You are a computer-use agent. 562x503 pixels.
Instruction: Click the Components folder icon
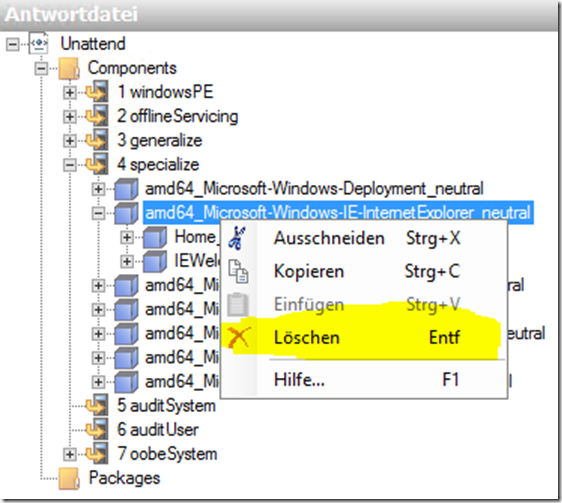tap(69, 68)
